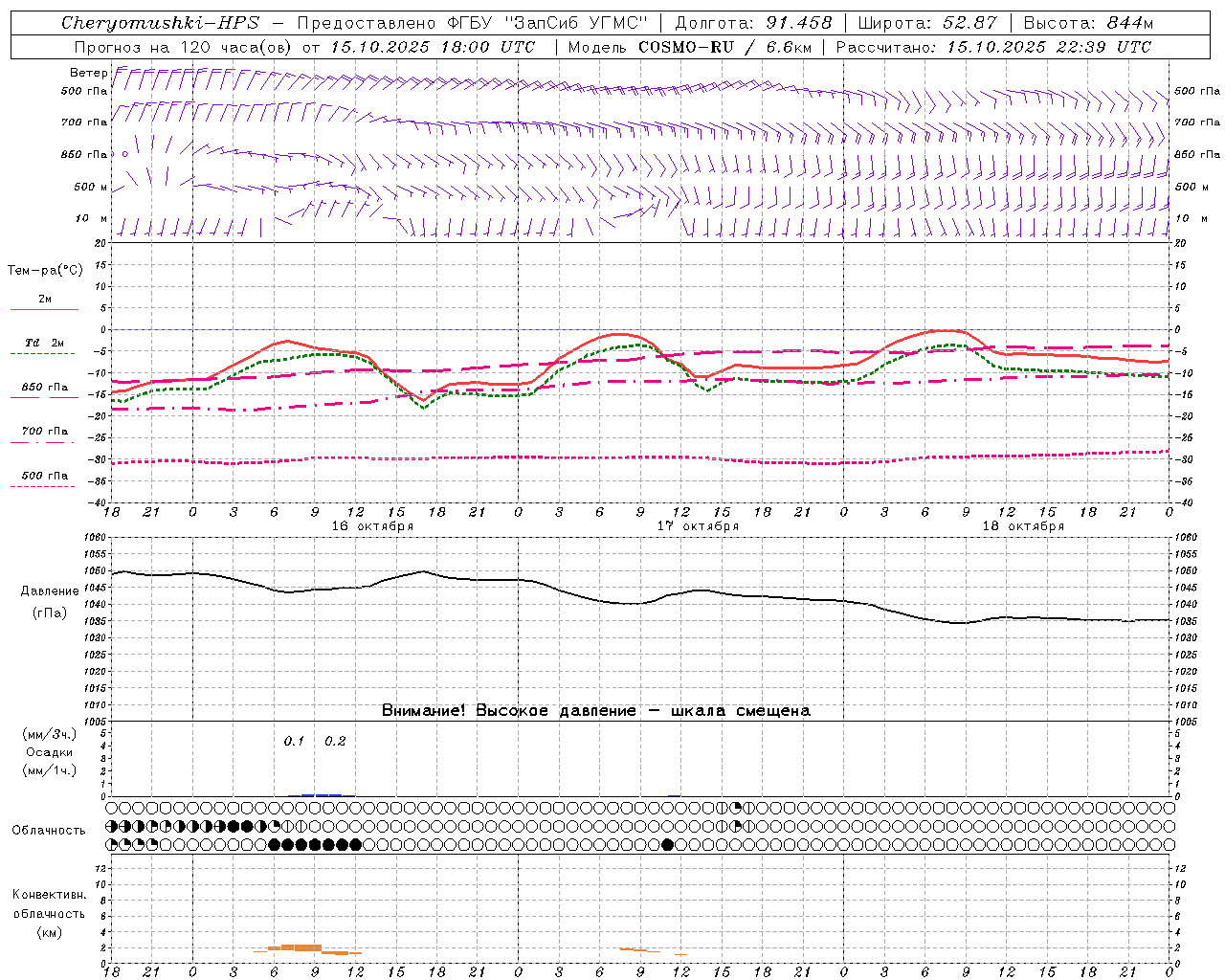Click the Облачность cloudiness label
This screenshot has width=1225, height=980.
(x=49, y=830)
